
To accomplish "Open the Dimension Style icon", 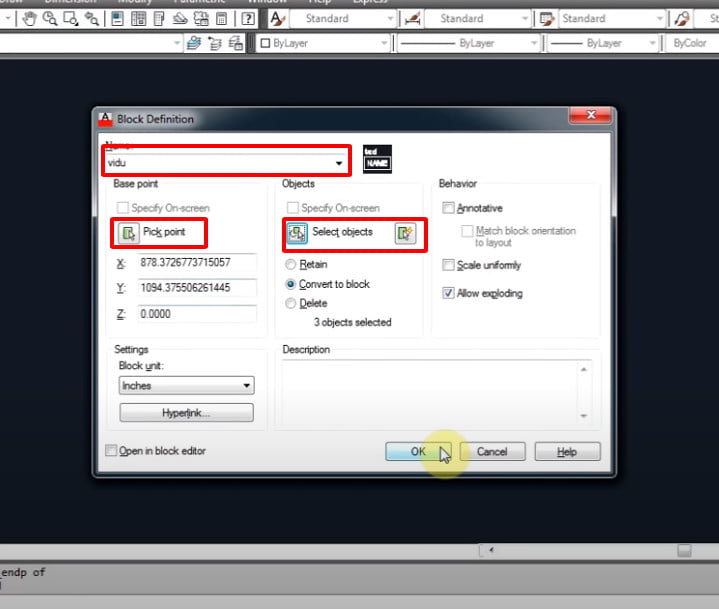I will point(413,19).
